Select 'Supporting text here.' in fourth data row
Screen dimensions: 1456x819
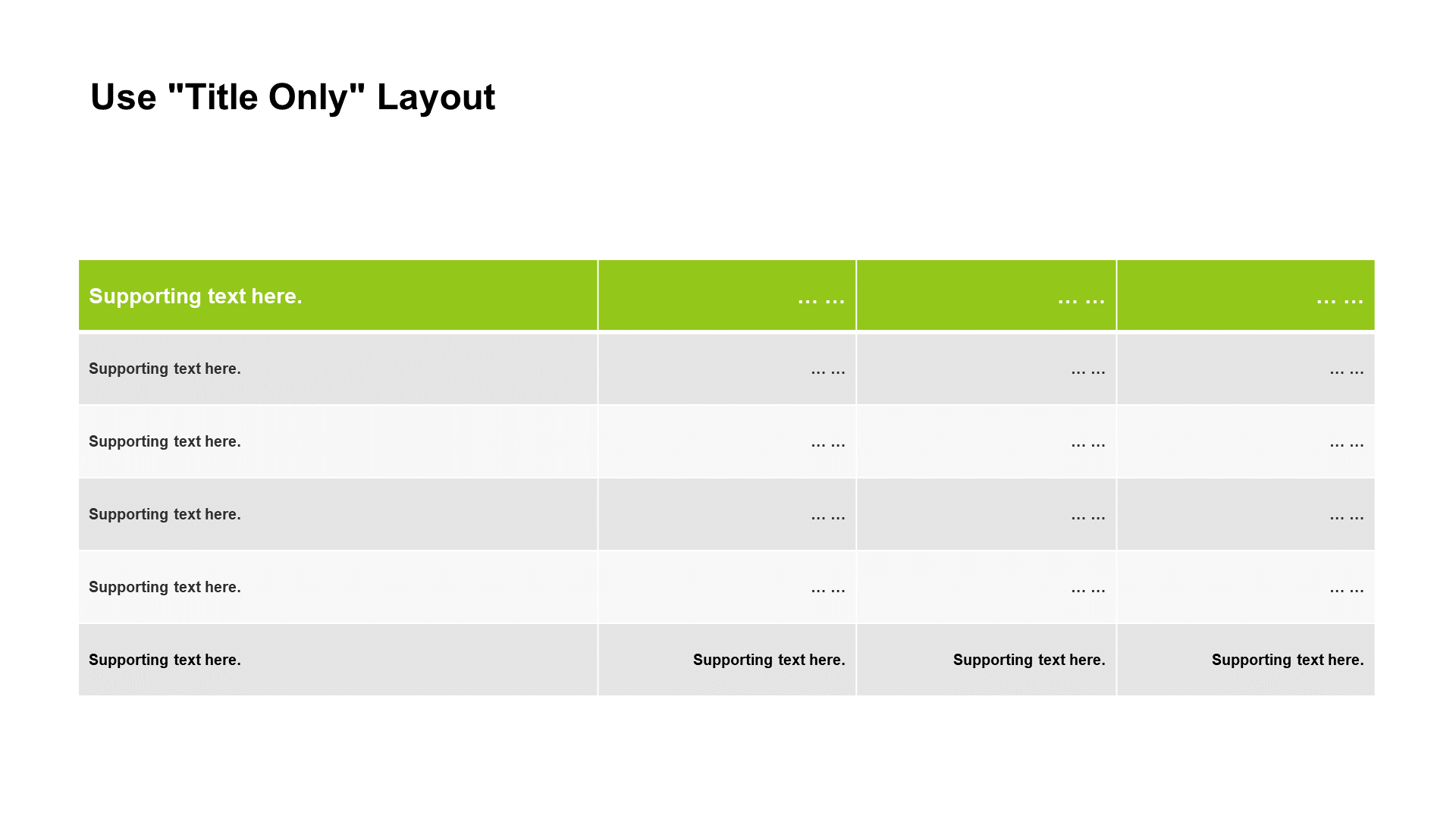coord(164,586)
